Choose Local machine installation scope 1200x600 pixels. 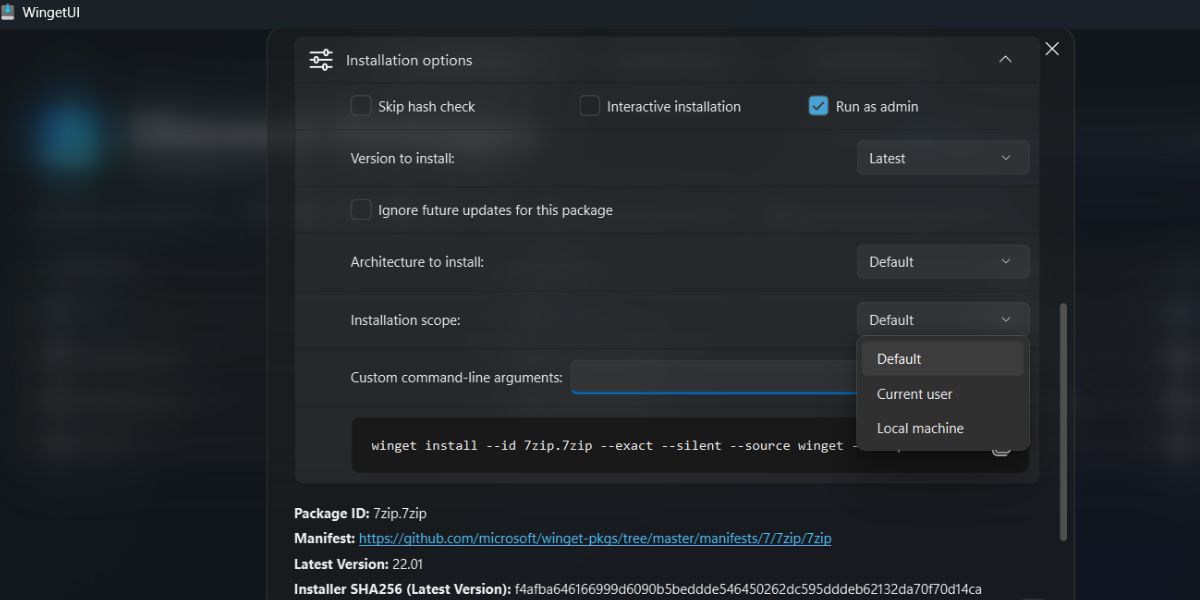coord(943,428)
